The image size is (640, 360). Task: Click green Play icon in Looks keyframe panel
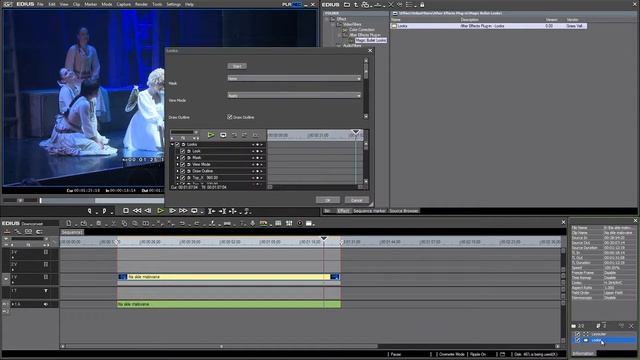click(x=211, y=135)
